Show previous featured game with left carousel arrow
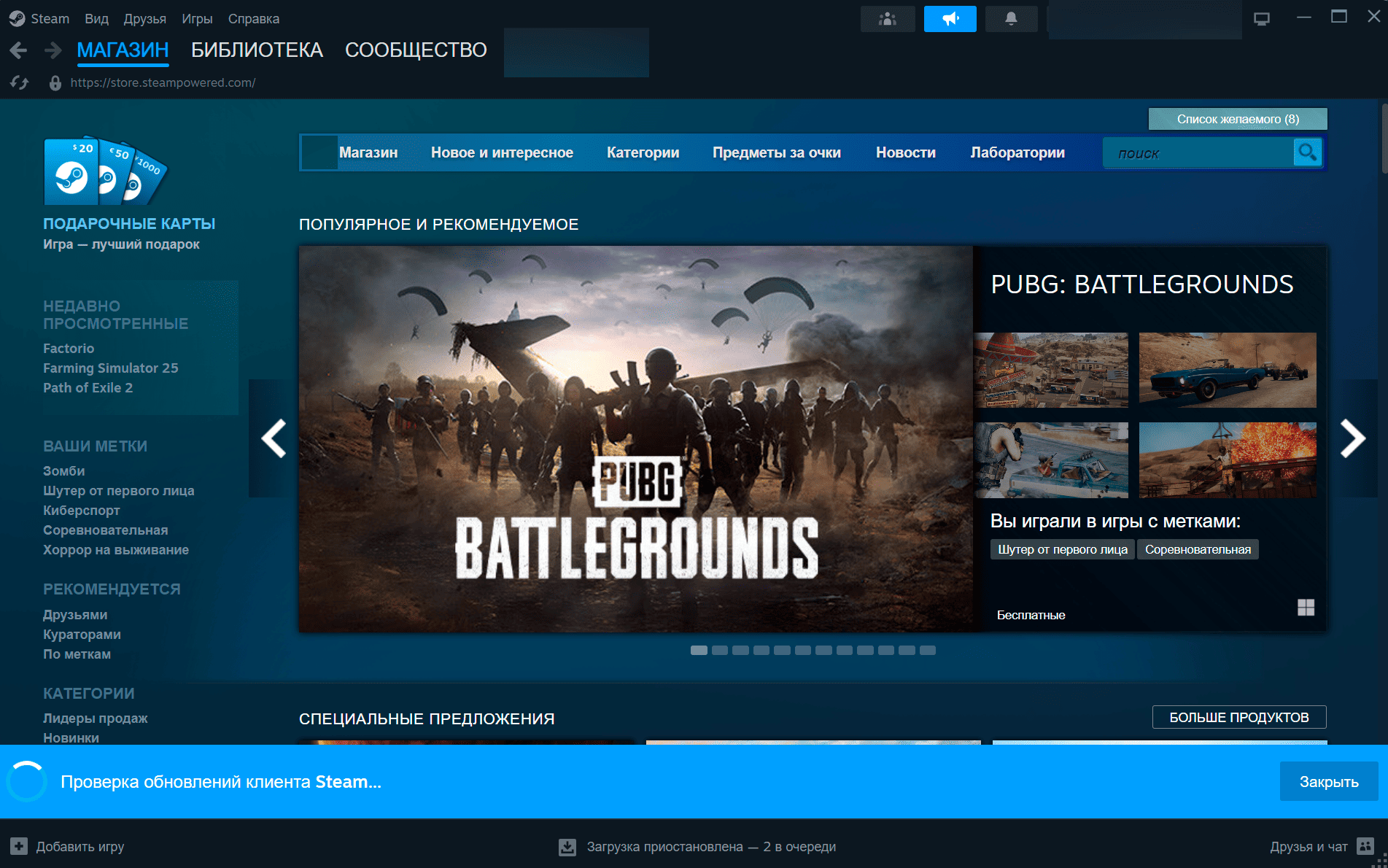This screenshot has height=868, width=1388. point(274,438)
